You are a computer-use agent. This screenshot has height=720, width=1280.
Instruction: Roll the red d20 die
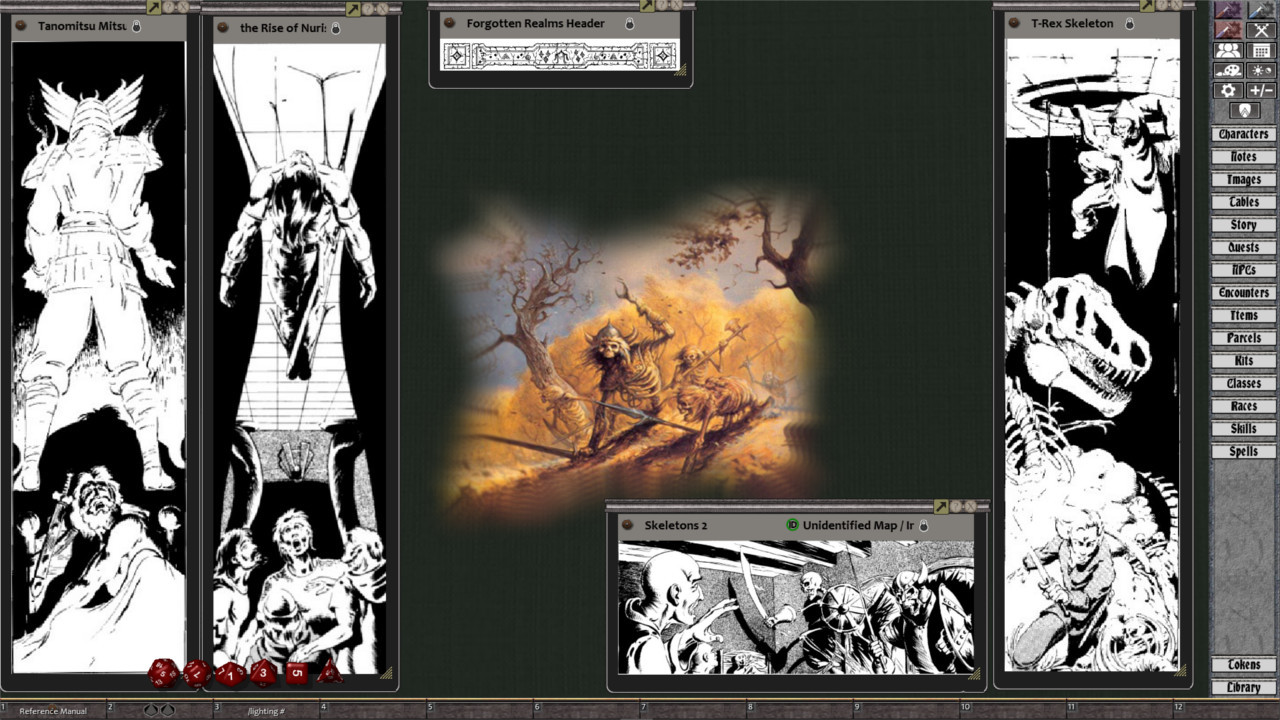point(162,673)
